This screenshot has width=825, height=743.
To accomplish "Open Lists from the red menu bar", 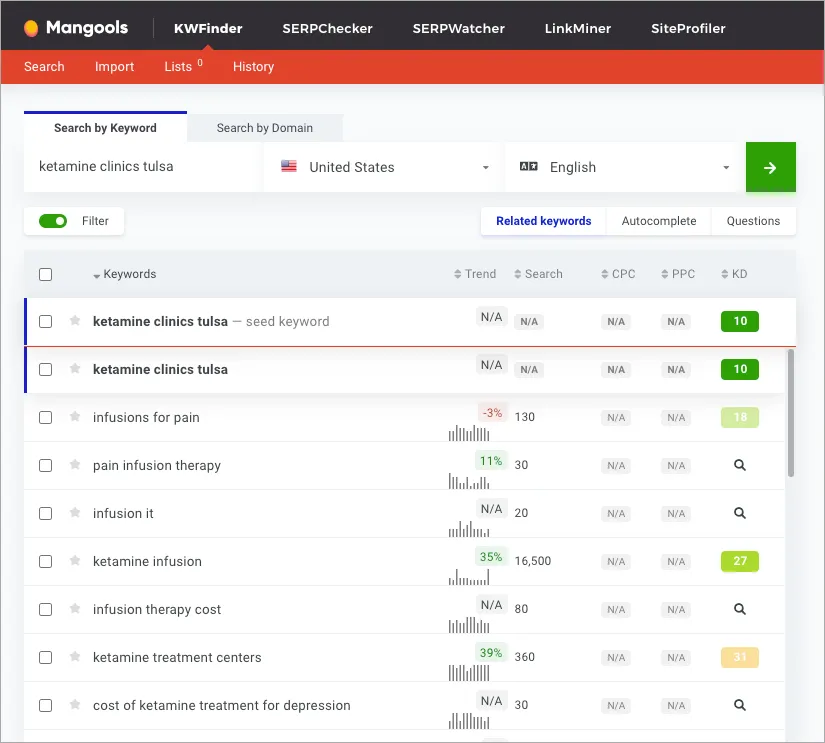I will coord(175,67).
